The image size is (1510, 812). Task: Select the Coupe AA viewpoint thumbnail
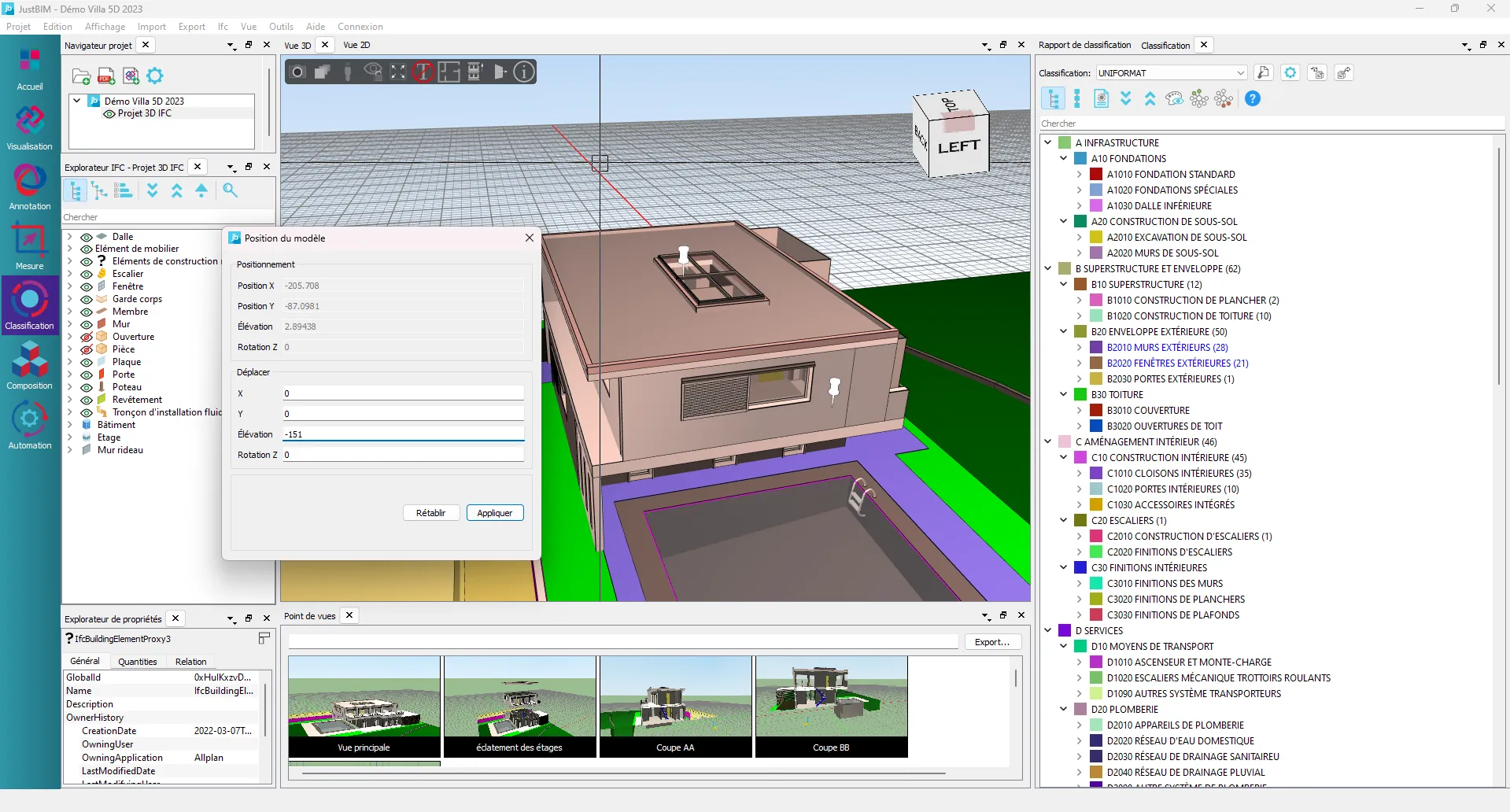[x=675, y=706]
